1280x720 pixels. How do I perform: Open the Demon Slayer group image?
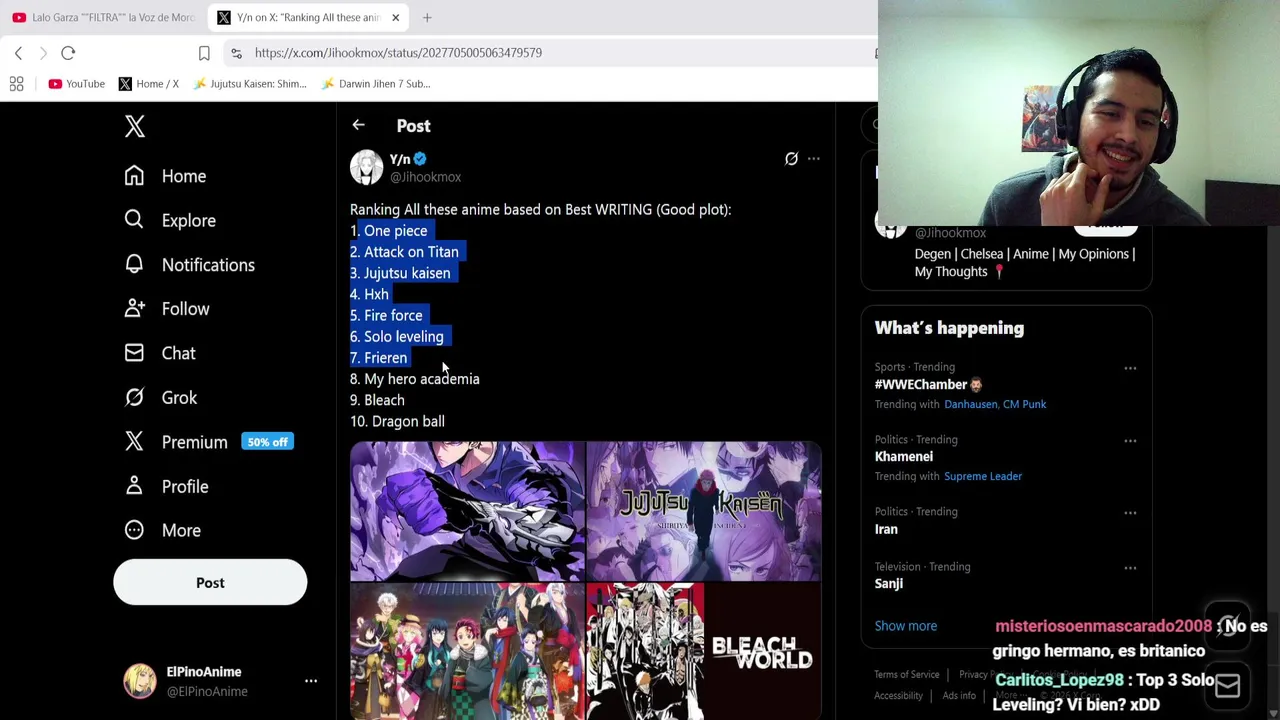click(467, 651)
